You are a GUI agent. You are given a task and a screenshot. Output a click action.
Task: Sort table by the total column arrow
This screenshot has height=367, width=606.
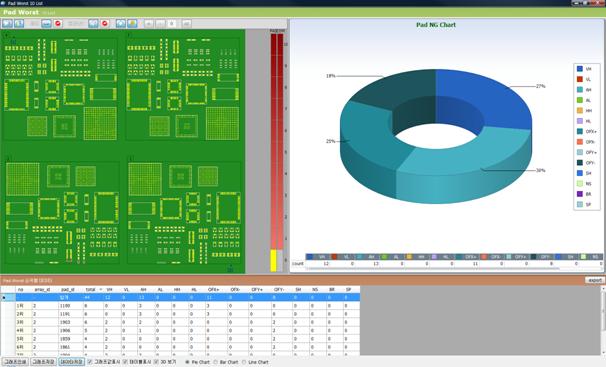(x=101, y=289)
